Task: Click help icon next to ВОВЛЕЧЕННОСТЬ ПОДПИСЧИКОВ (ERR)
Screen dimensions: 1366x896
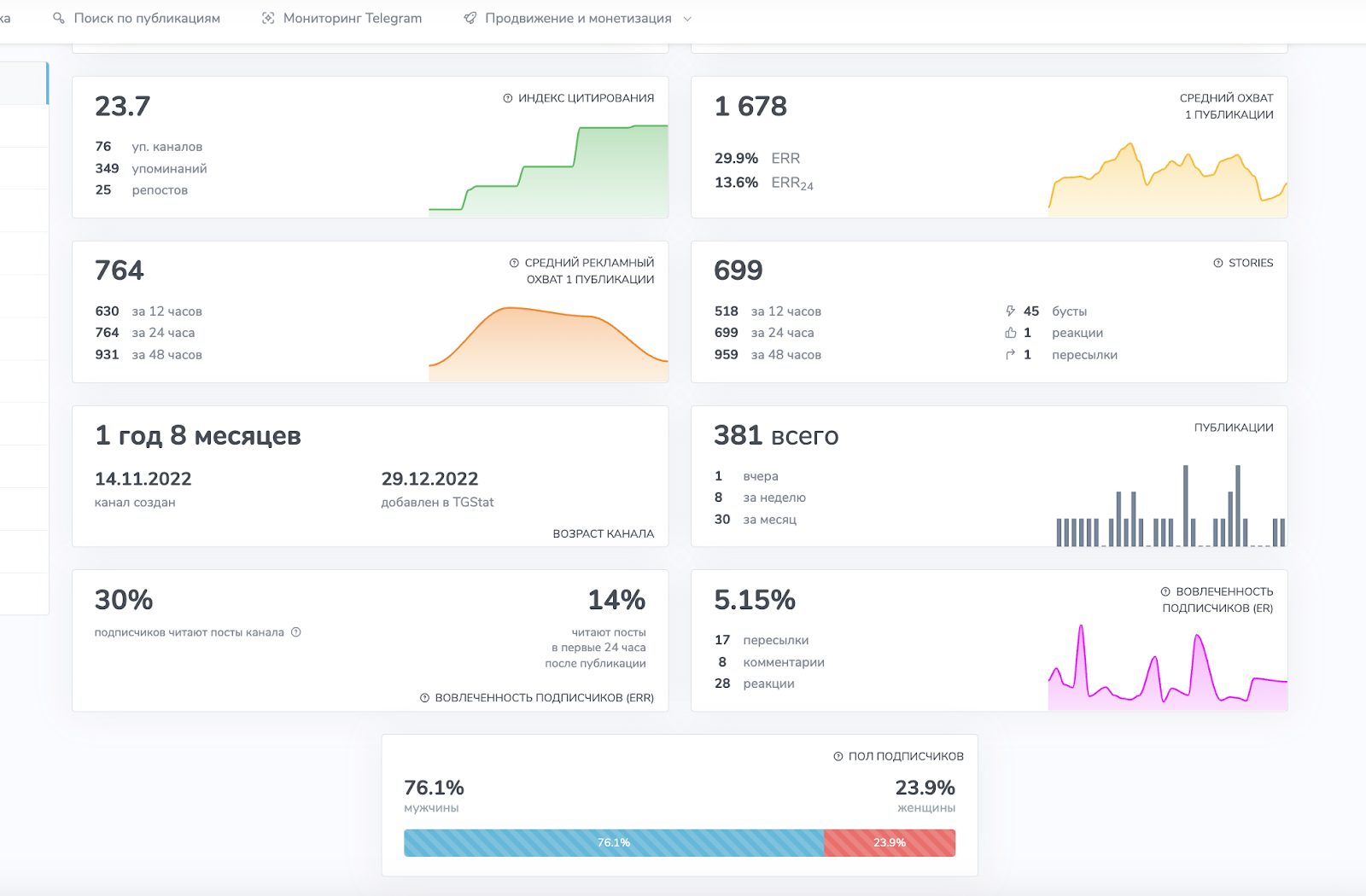Action: (424, 698)
